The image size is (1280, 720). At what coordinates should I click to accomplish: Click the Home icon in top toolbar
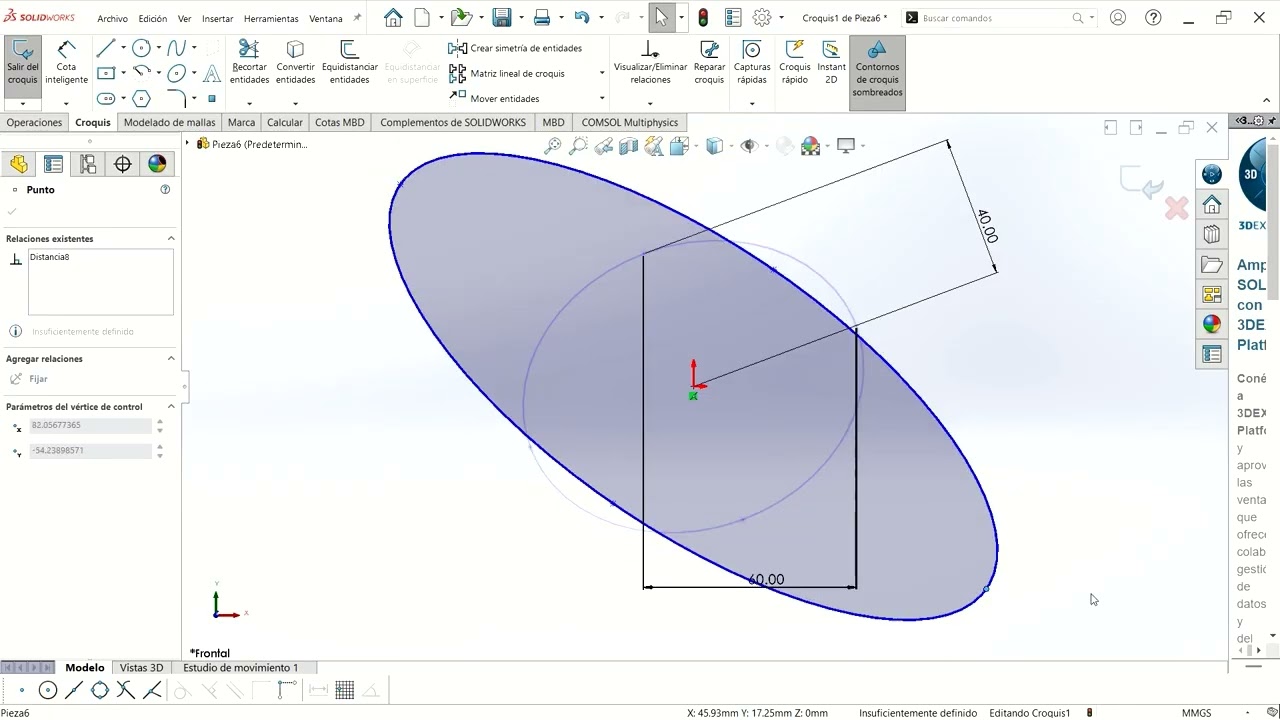[x=393, y=18]
